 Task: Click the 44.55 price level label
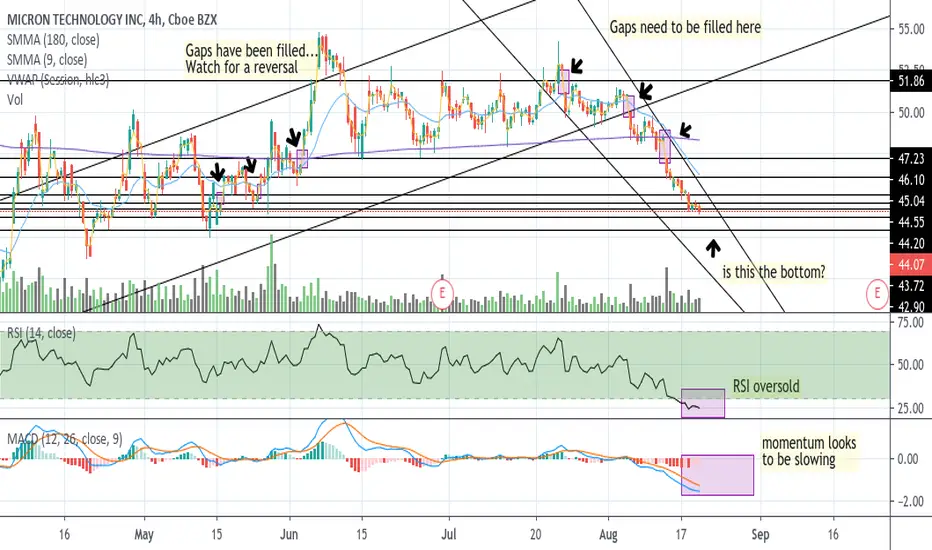click(x=911, y=222)
